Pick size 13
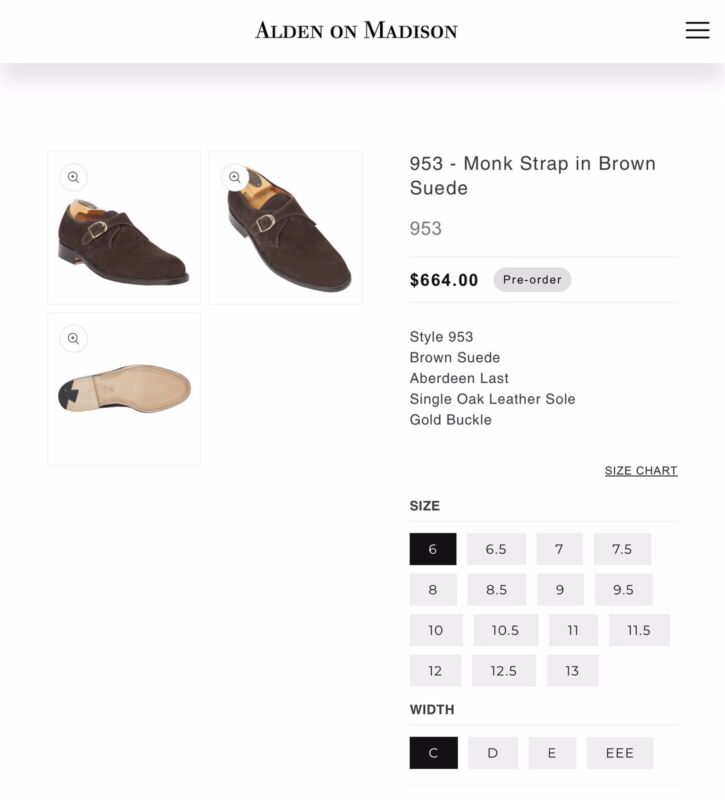Viewport: 725px width, 800px height. 573,670
